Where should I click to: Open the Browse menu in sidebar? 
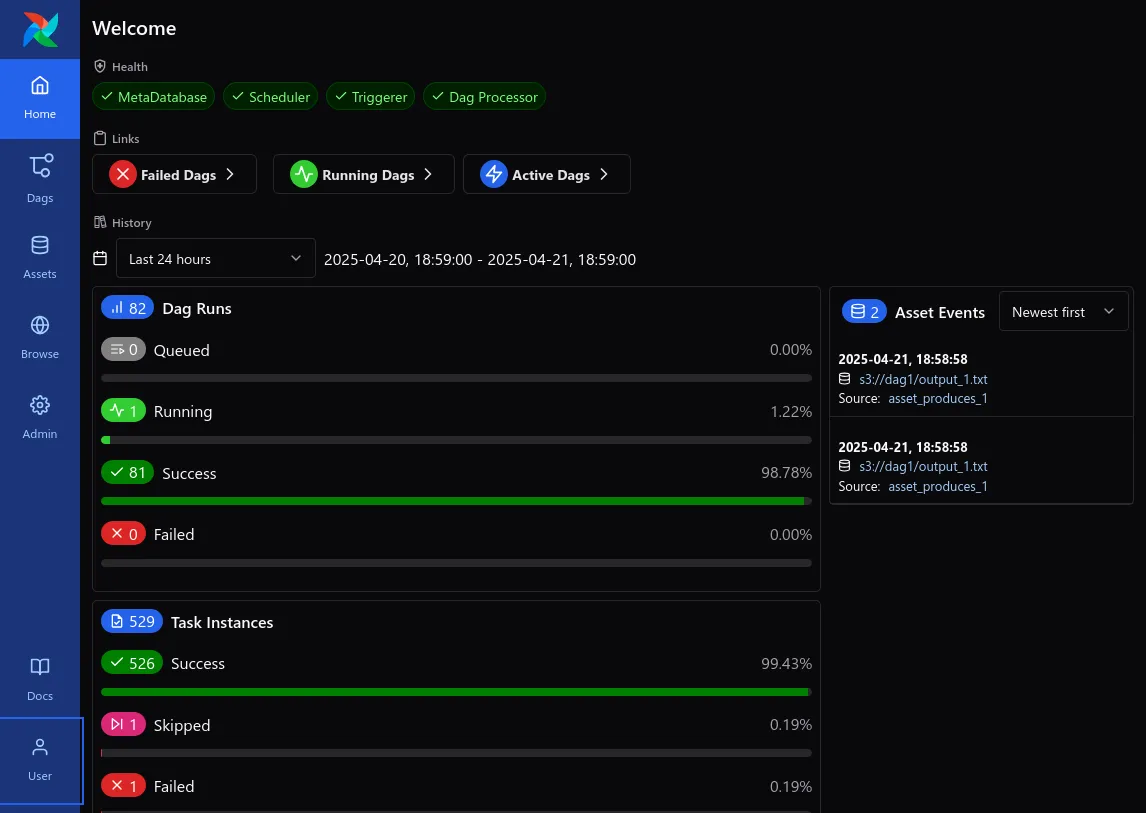coord(39,337)
